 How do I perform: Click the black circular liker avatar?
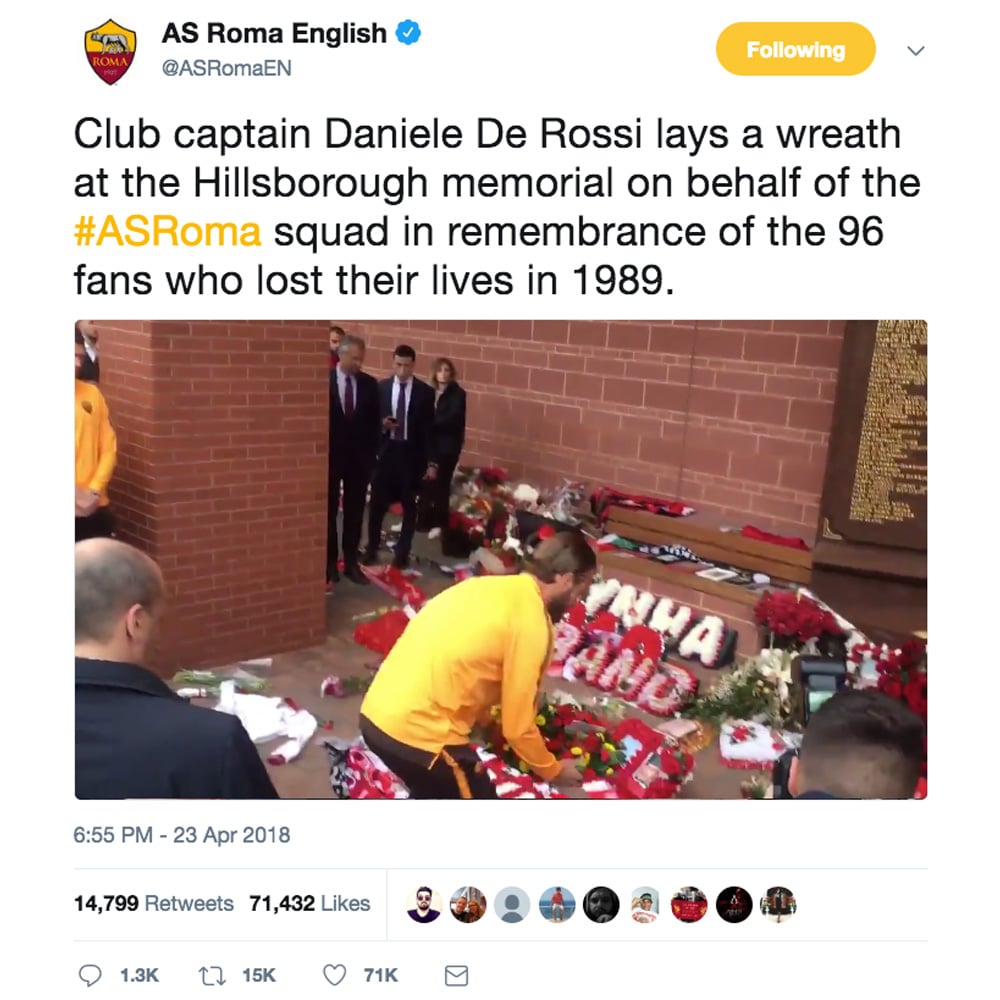tap(734, 904)
